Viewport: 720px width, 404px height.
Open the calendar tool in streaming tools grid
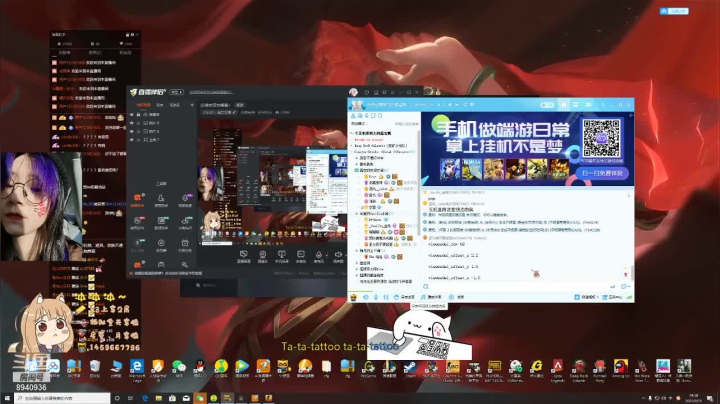185,243
